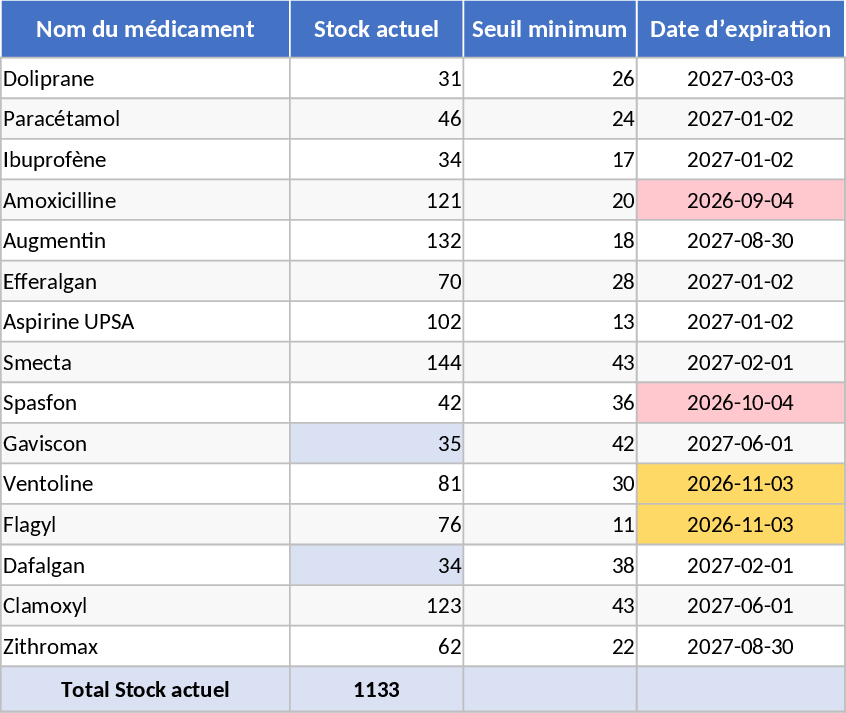846x713 pixels.
Task: Select the yellow Ventoline expiration date cell
Action: tap(740, 484)
